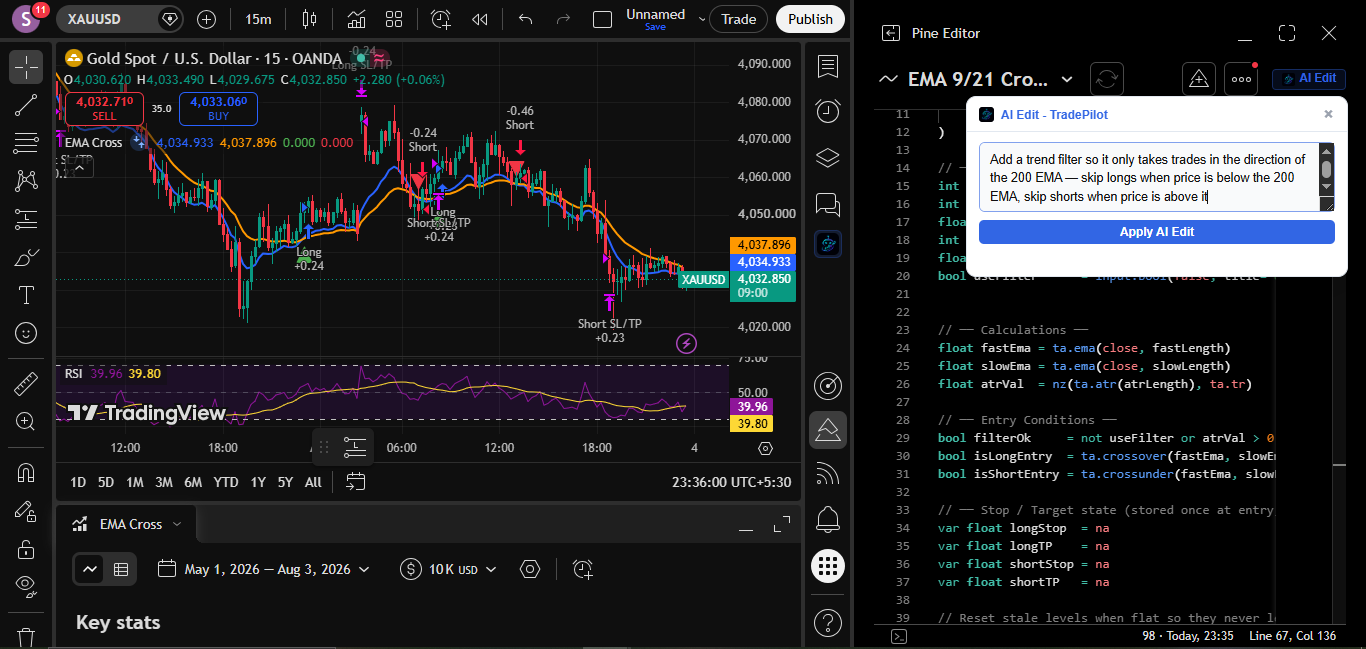Open the chart patterns tool
Viewport: 1366px width, 649px height.
click(x=26, y=181)
